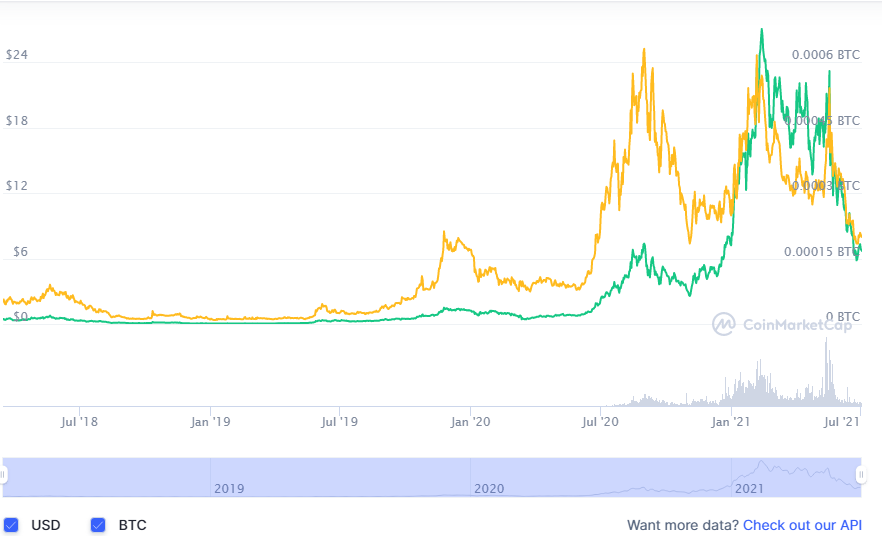The height and width of the screenshot is (543, 882).
Task: Click the Jul '20 axis label
Action: [600, 421]
